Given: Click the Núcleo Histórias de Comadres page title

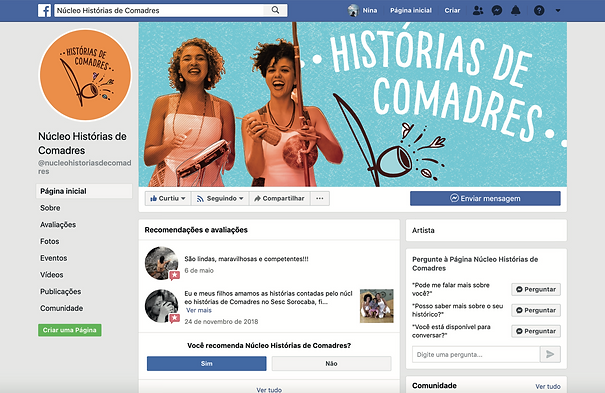Looking at the screenshot, I should click(82, 143).
